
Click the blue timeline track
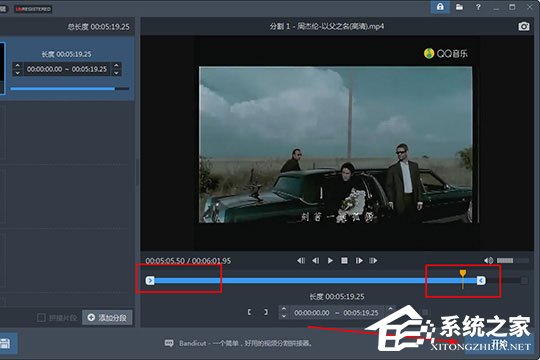click(x=315, y=280)
